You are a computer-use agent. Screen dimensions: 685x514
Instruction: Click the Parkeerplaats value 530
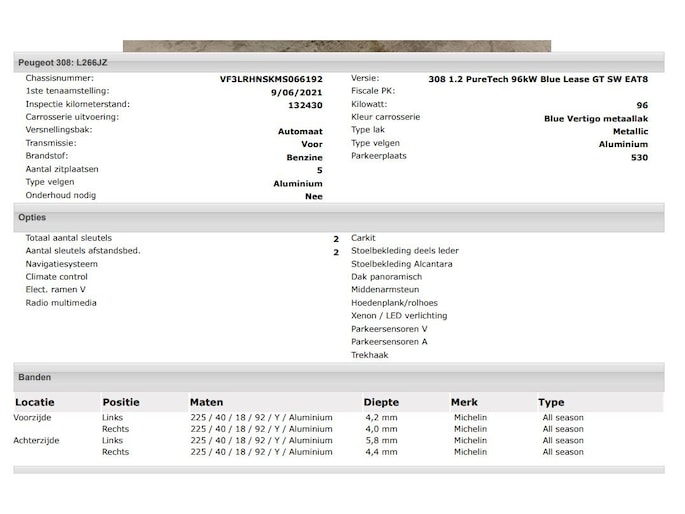(638, 158)
